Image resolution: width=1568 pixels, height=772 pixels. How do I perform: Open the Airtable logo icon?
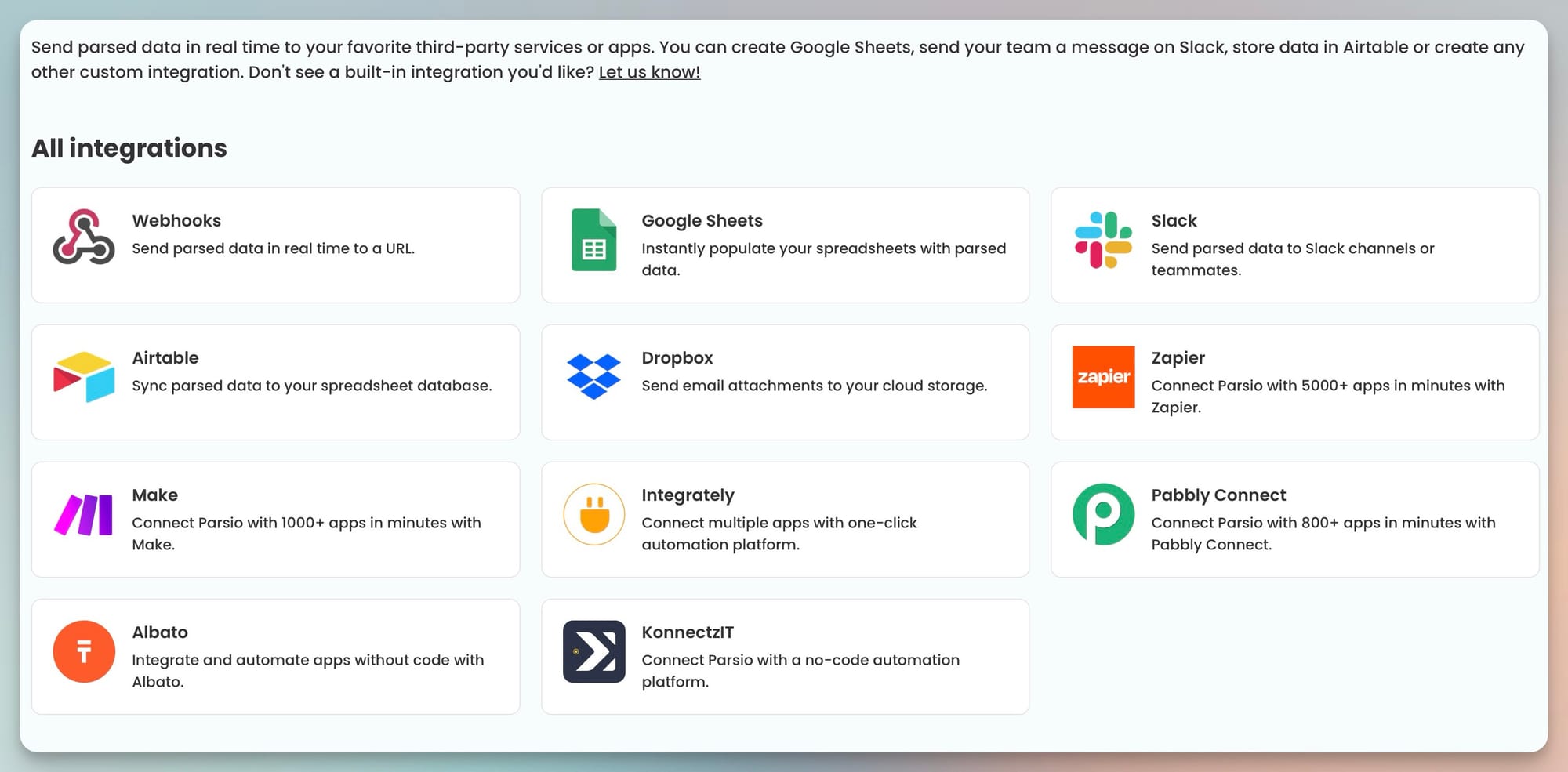click(84, 377)
